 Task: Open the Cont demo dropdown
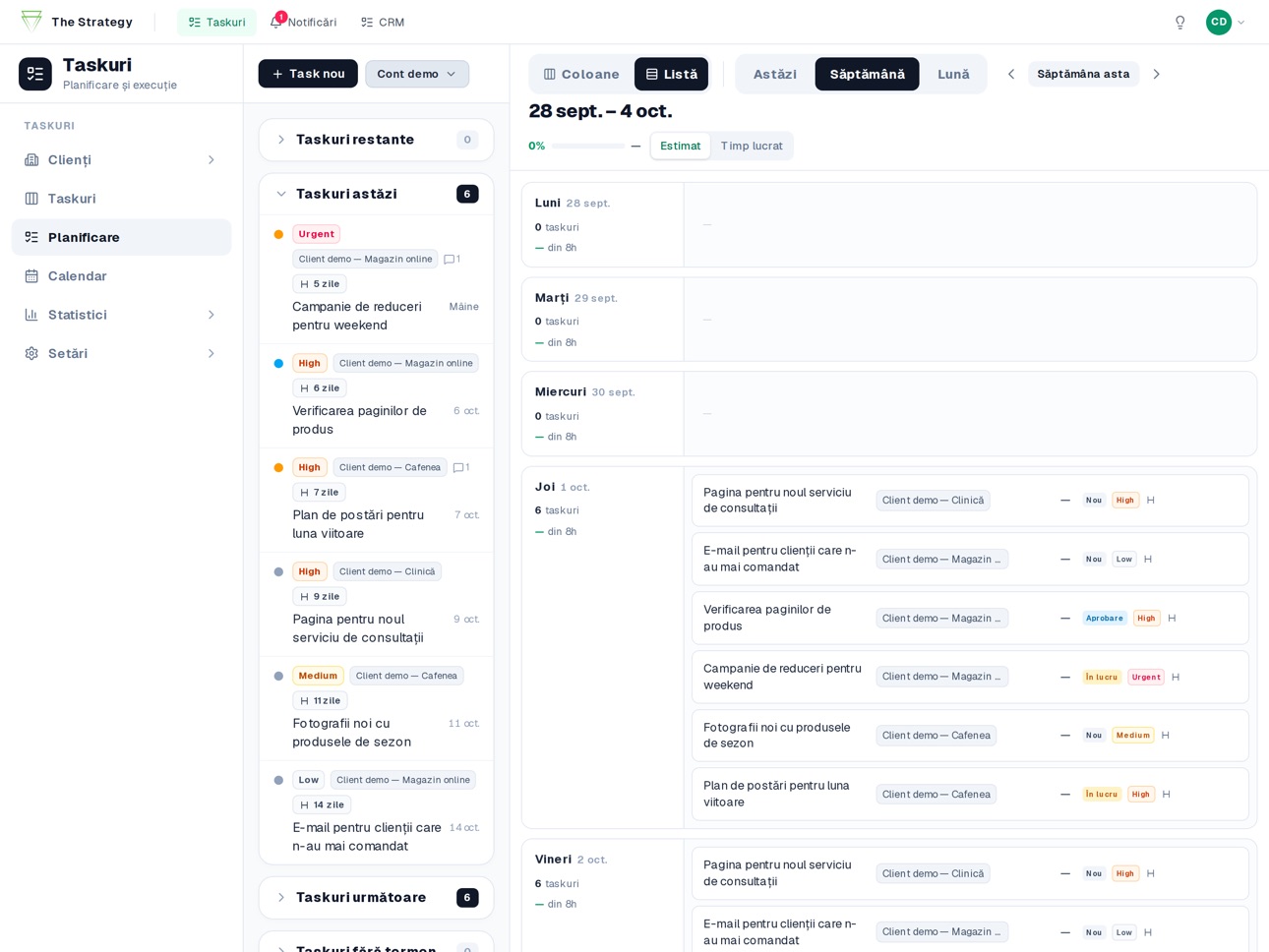click(x=417, y=74)
